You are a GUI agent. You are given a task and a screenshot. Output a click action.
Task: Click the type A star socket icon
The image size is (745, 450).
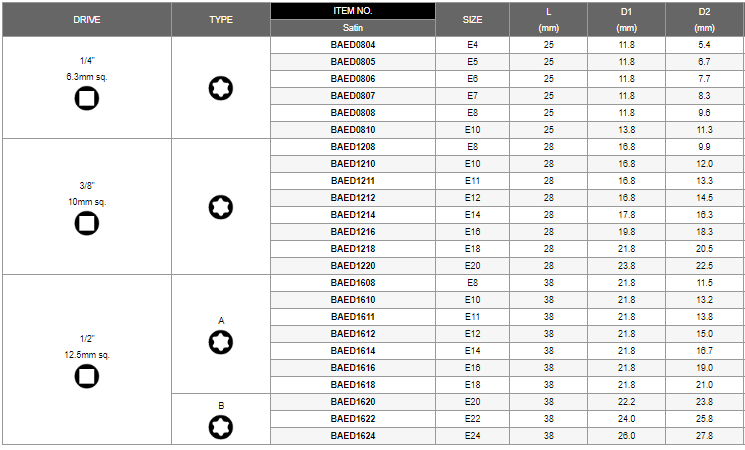click(220, 342)
